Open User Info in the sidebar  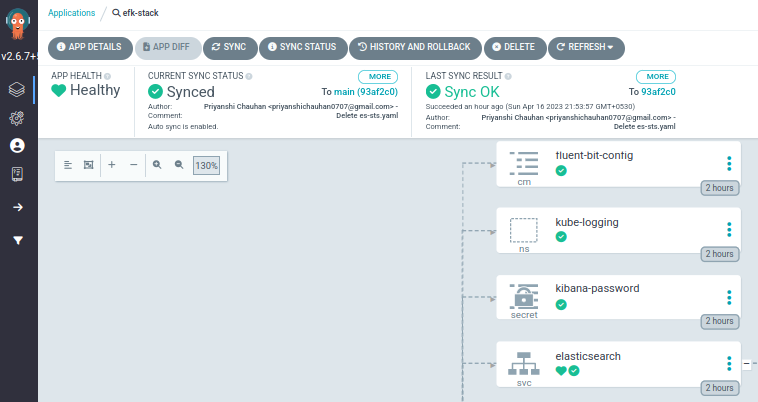(17, 145)
